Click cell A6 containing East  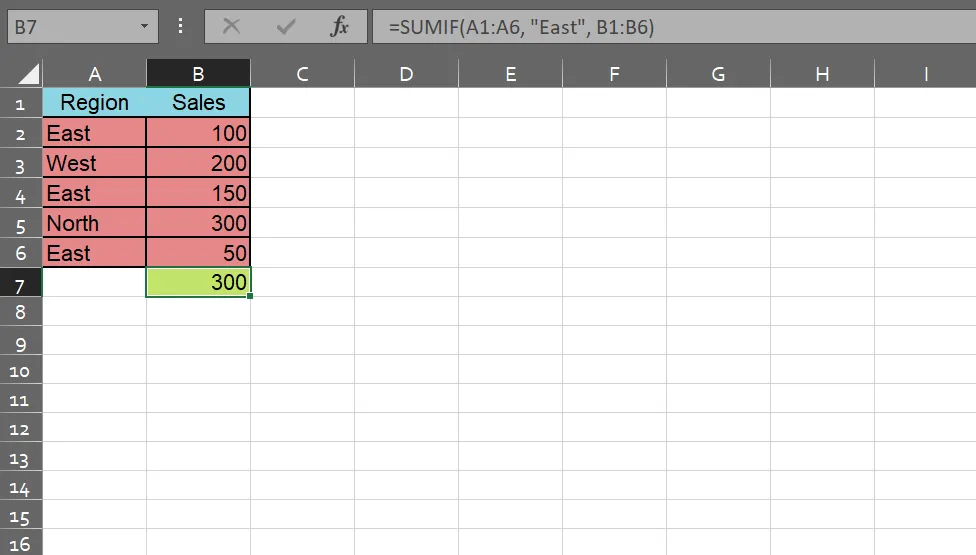(x=95, y=253)
